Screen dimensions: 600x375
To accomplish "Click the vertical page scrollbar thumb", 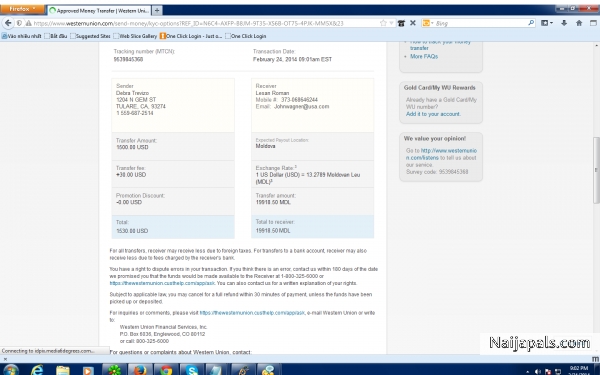I will click(596, 170).
